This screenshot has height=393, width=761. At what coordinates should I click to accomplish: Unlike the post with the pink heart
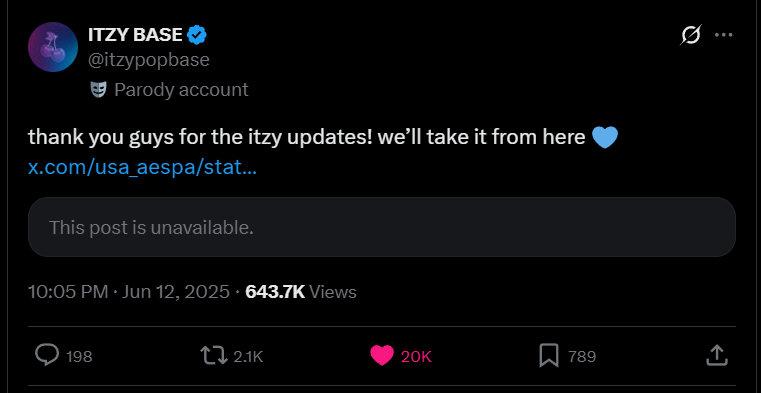pyautogui.click(x=382, y=356)
